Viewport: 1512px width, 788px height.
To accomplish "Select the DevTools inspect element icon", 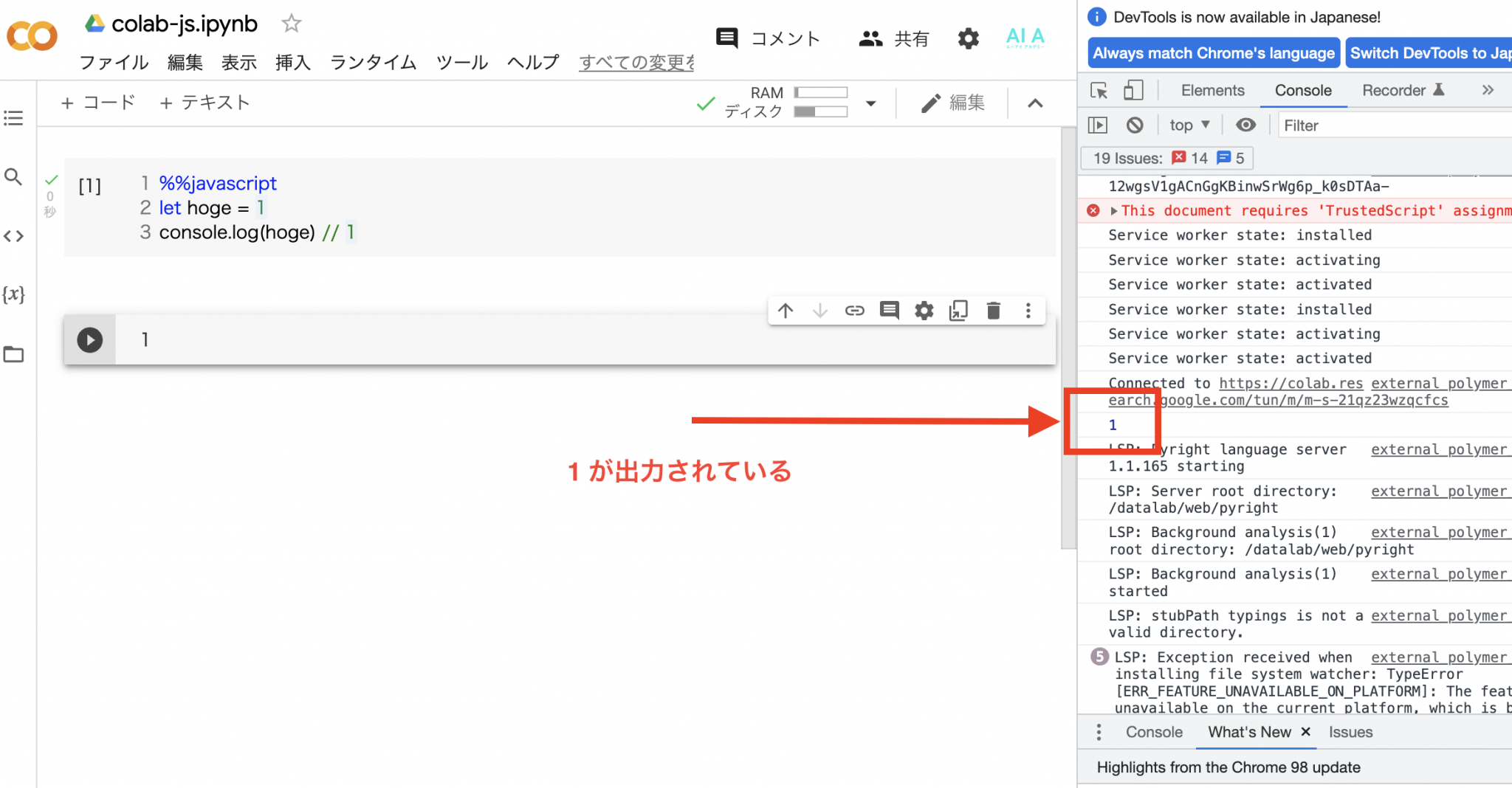I will (x=1099, y=90).
